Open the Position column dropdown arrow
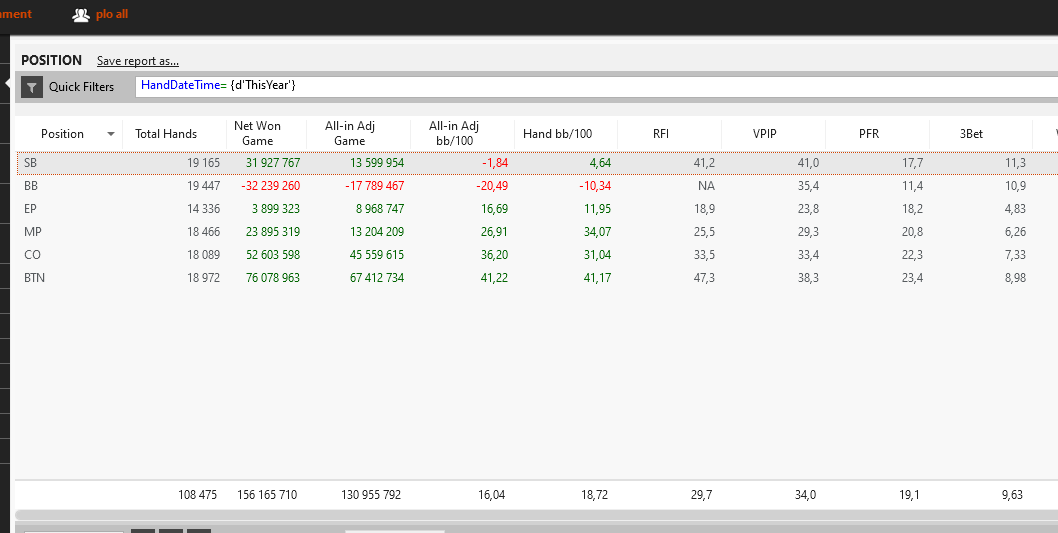This screenshot has height=533, width=1058. [111, 134]
